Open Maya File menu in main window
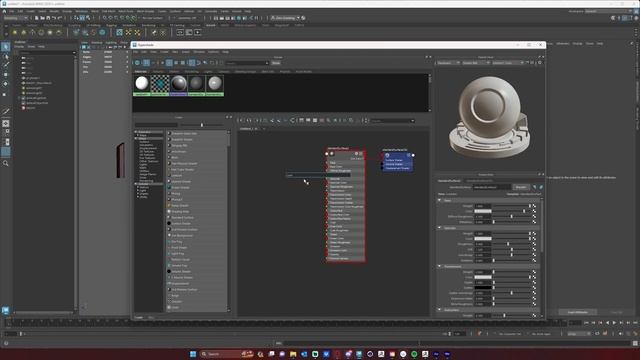 click(11, 11)
